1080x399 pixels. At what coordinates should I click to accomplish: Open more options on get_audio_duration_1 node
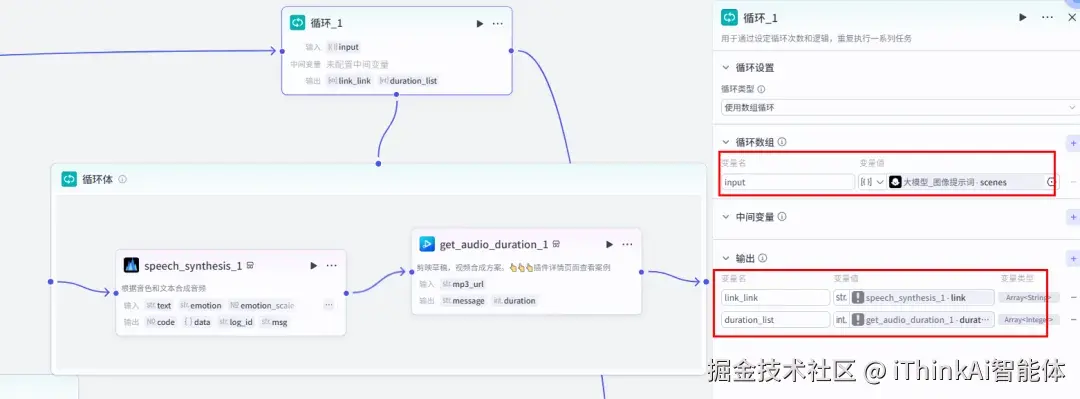(627, 244)
